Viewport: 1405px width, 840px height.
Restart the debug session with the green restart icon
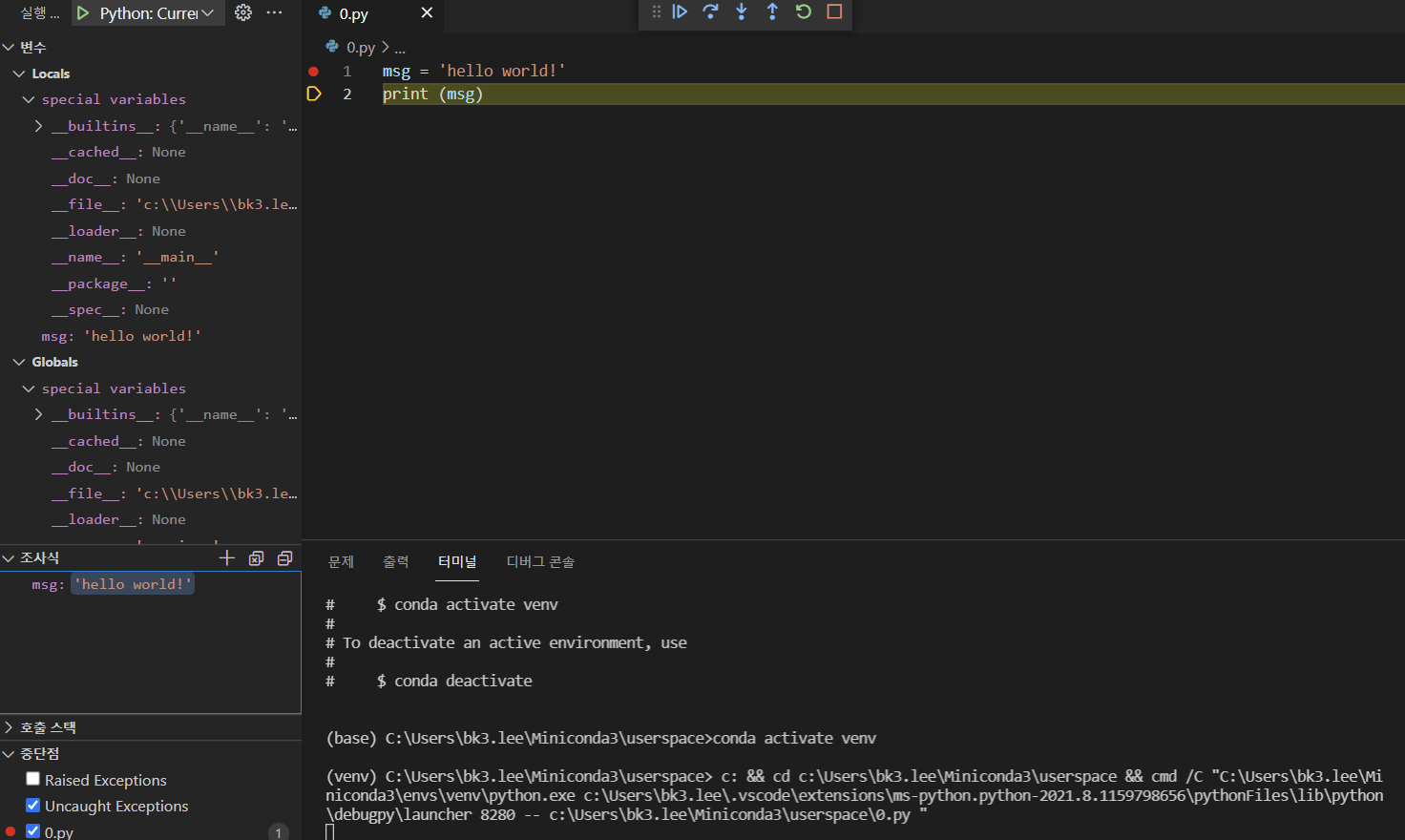pos(803,12)
